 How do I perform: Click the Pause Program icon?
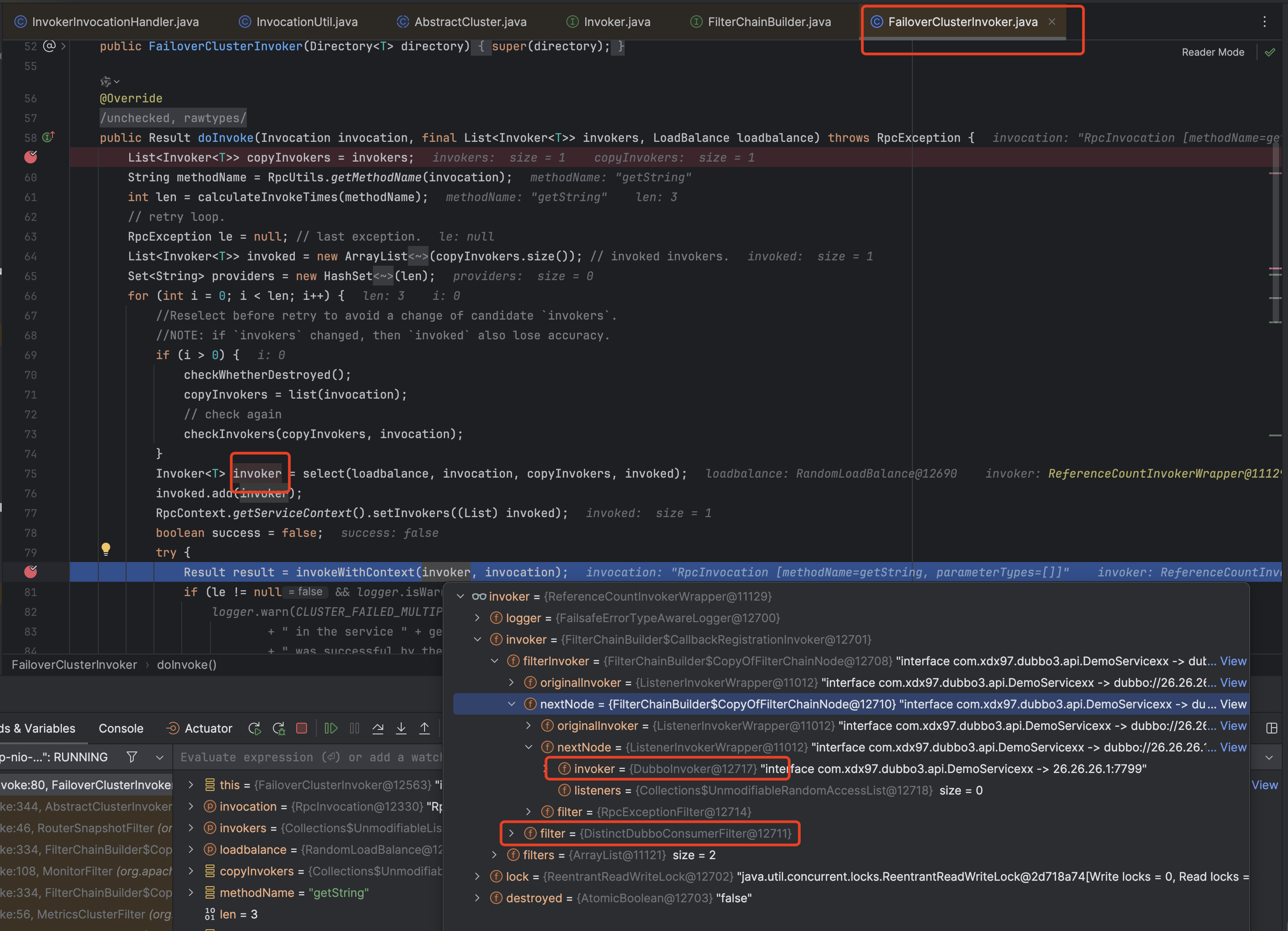coord(355,728)
